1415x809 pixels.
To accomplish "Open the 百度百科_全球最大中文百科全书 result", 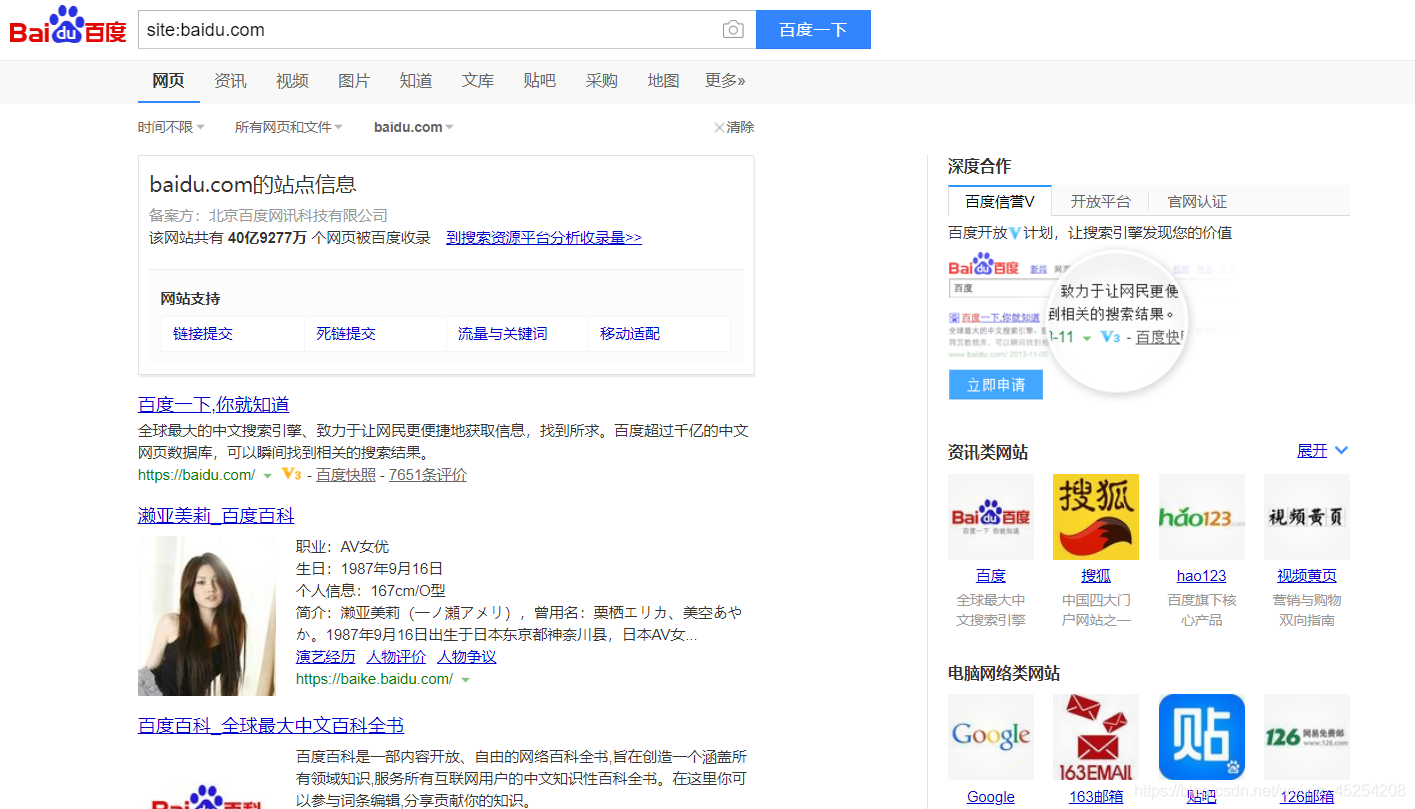I will coord(271,726).
